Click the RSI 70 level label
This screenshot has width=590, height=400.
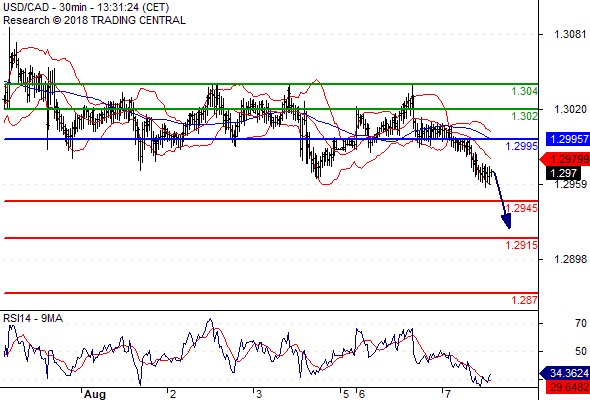pyautogui.click(x=581, y=323)
